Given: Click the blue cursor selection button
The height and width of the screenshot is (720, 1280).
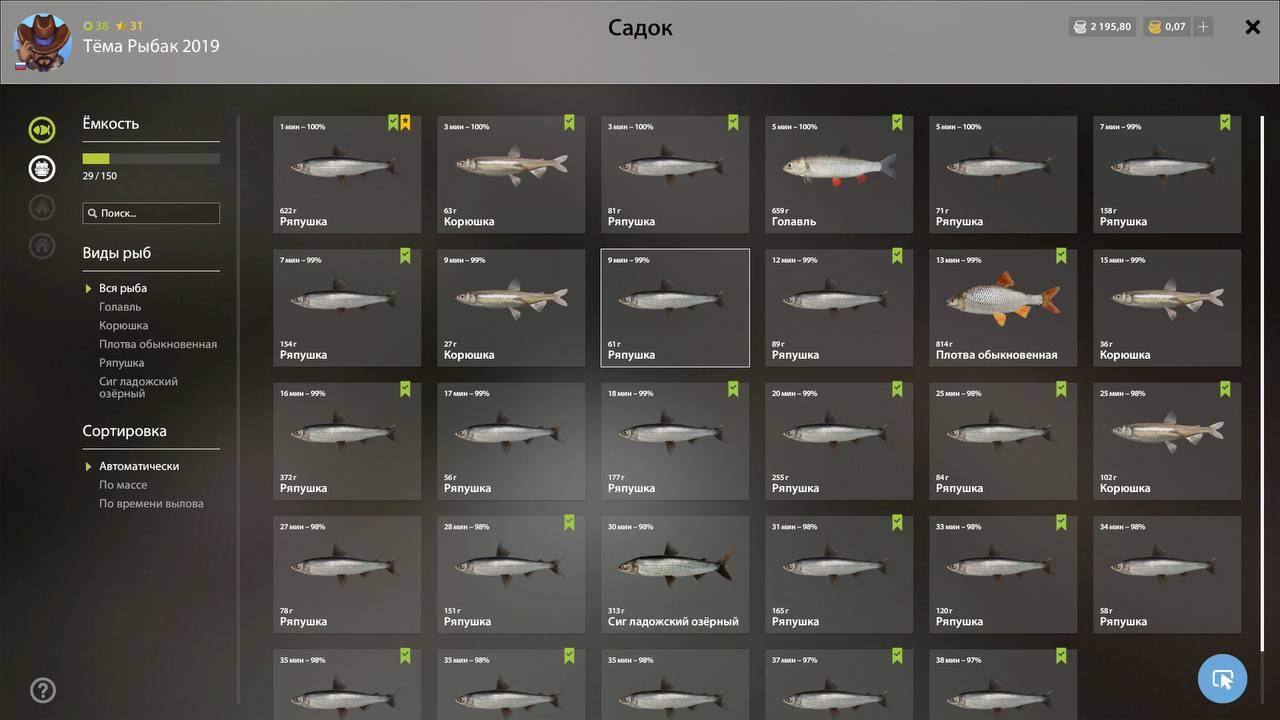Looking at the screenshot, I should tap(1222, 679).
